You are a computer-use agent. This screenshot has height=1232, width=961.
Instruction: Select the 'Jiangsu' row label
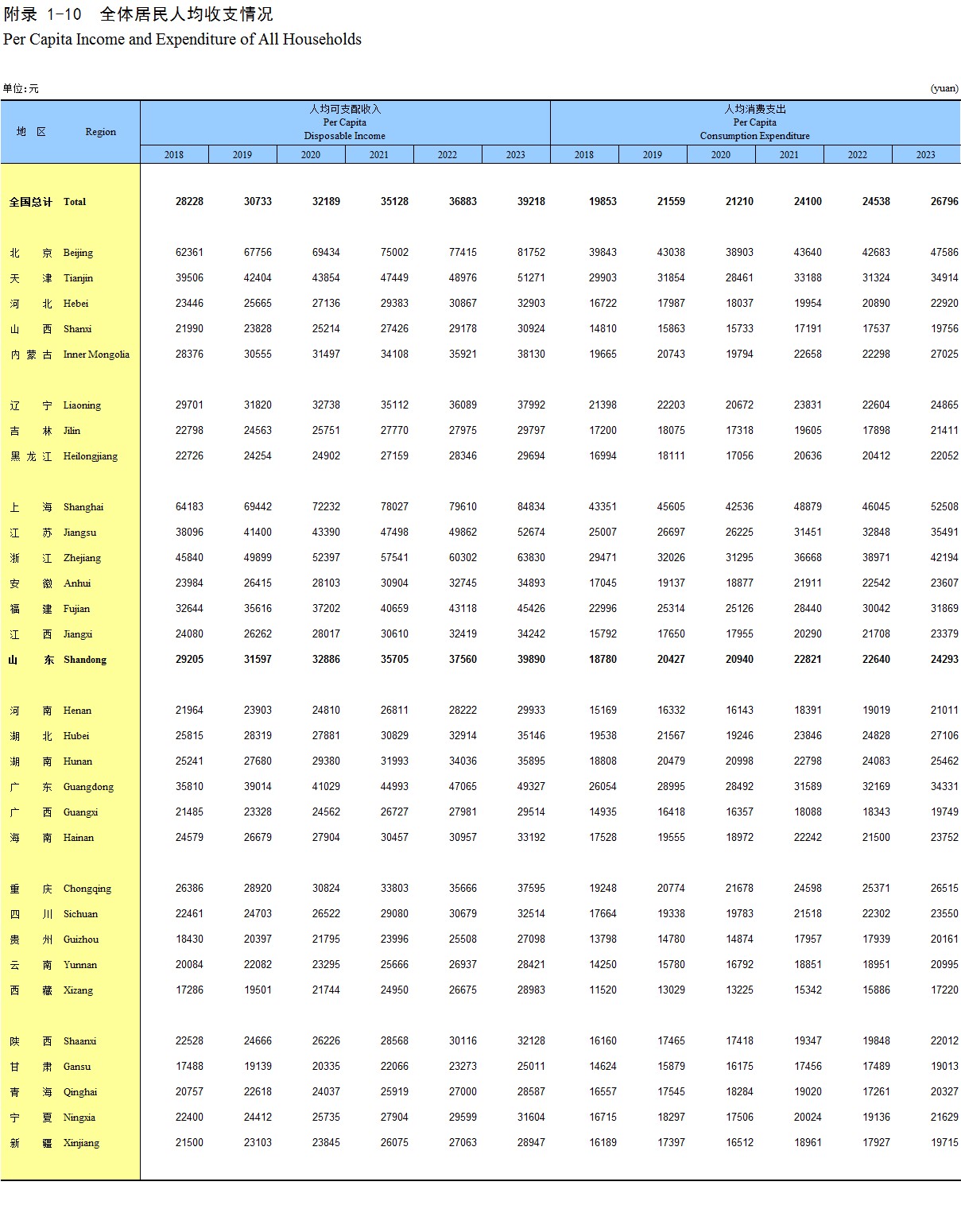tap(79, 533)
